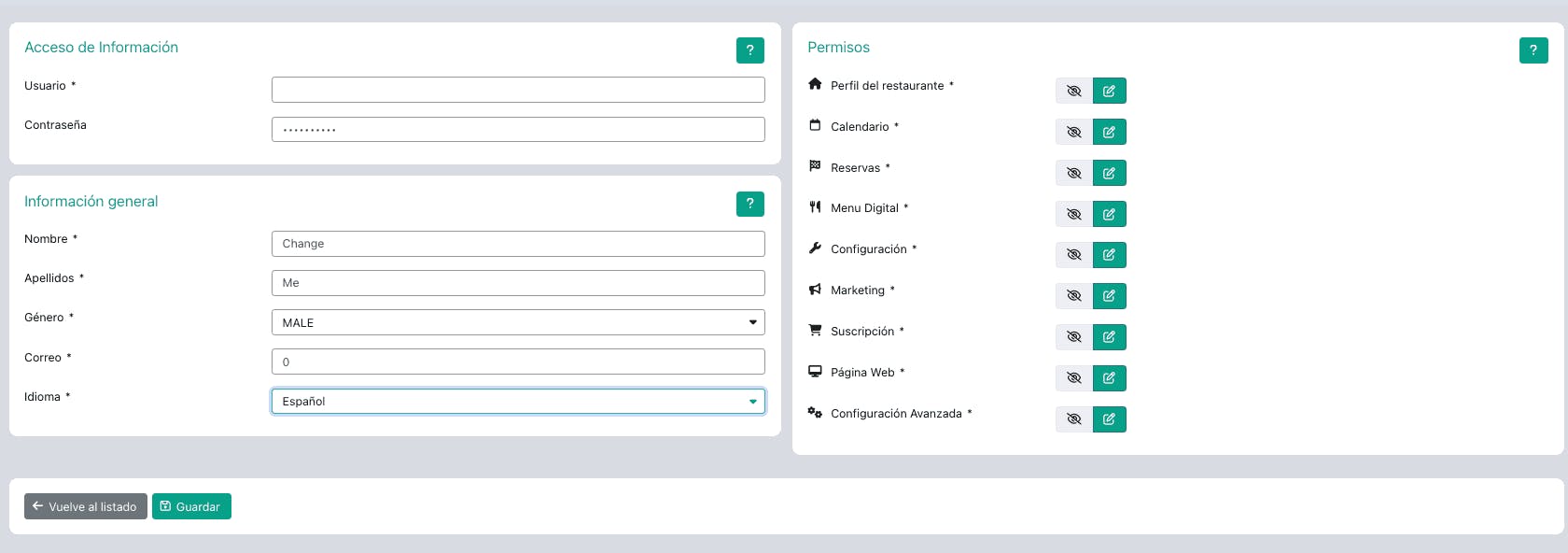Open the Género dropdown
Viewport: 1568px width, 553px height.
(518, 322)
